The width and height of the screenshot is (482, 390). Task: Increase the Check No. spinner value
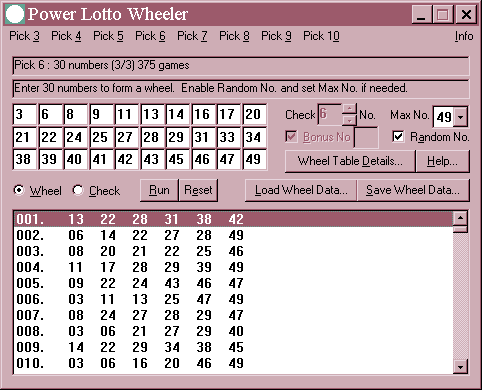point(349,109)
